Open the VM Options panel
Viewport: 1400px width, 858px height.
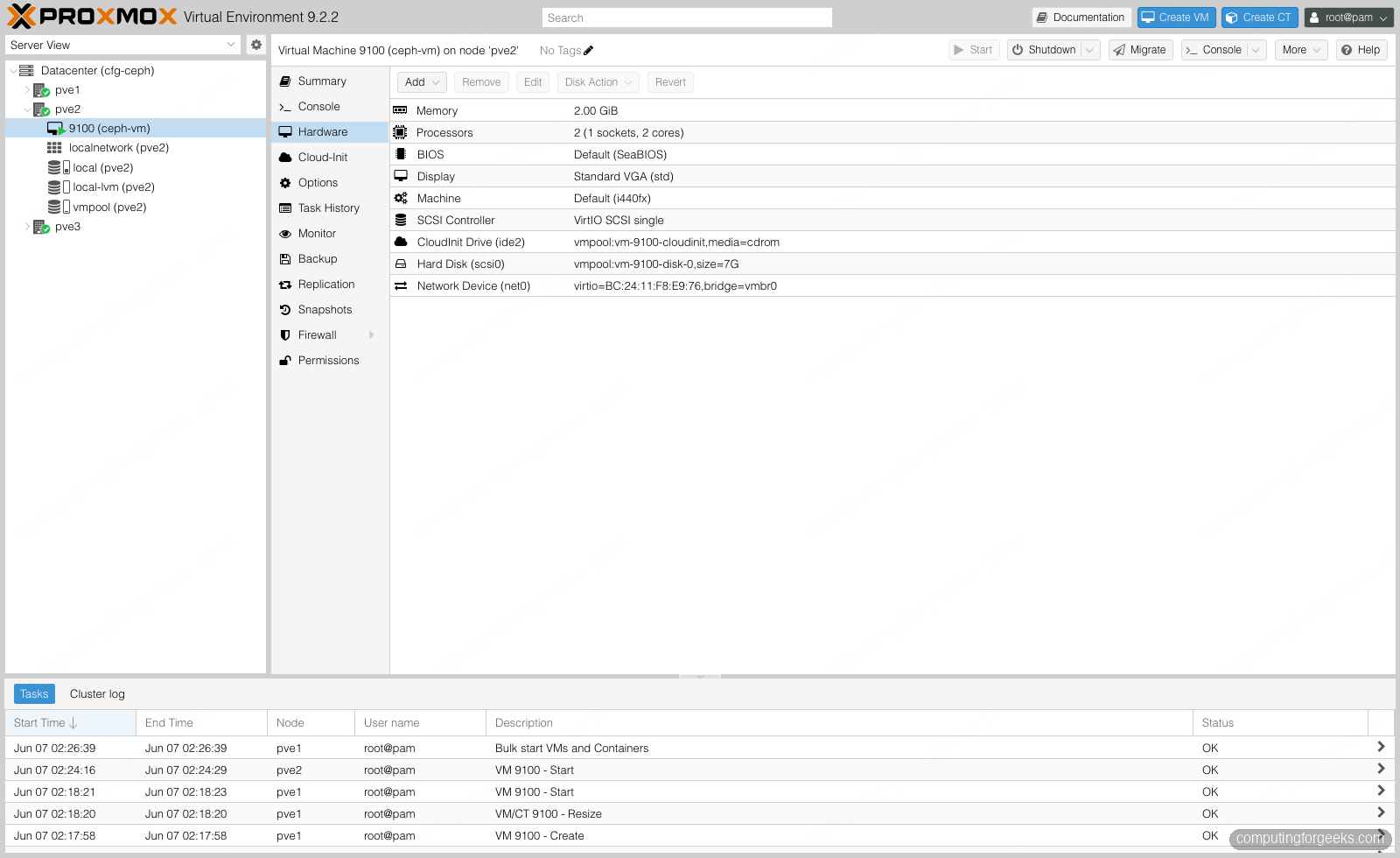330,183
